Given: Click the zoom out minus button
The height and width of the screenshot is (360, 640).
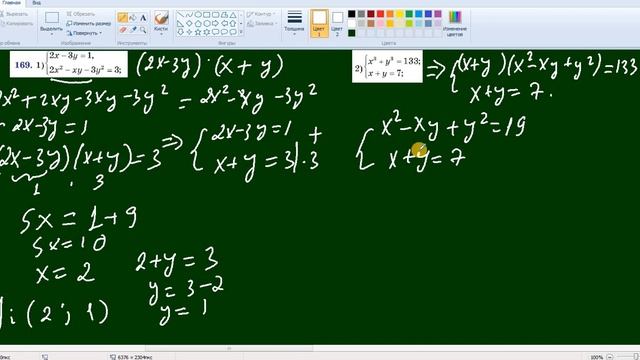Looking at the screenshot, I should click(x=609, y=357).
